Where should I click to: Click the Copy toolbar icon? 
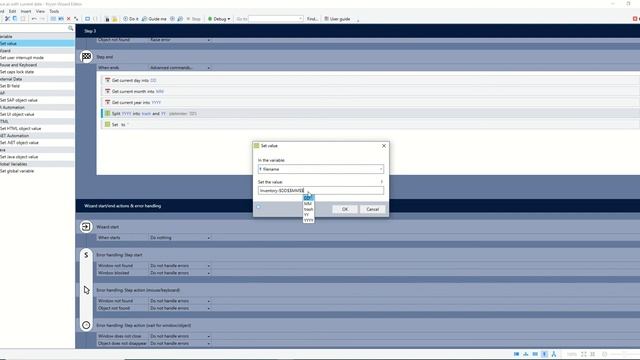coord(15,19)
